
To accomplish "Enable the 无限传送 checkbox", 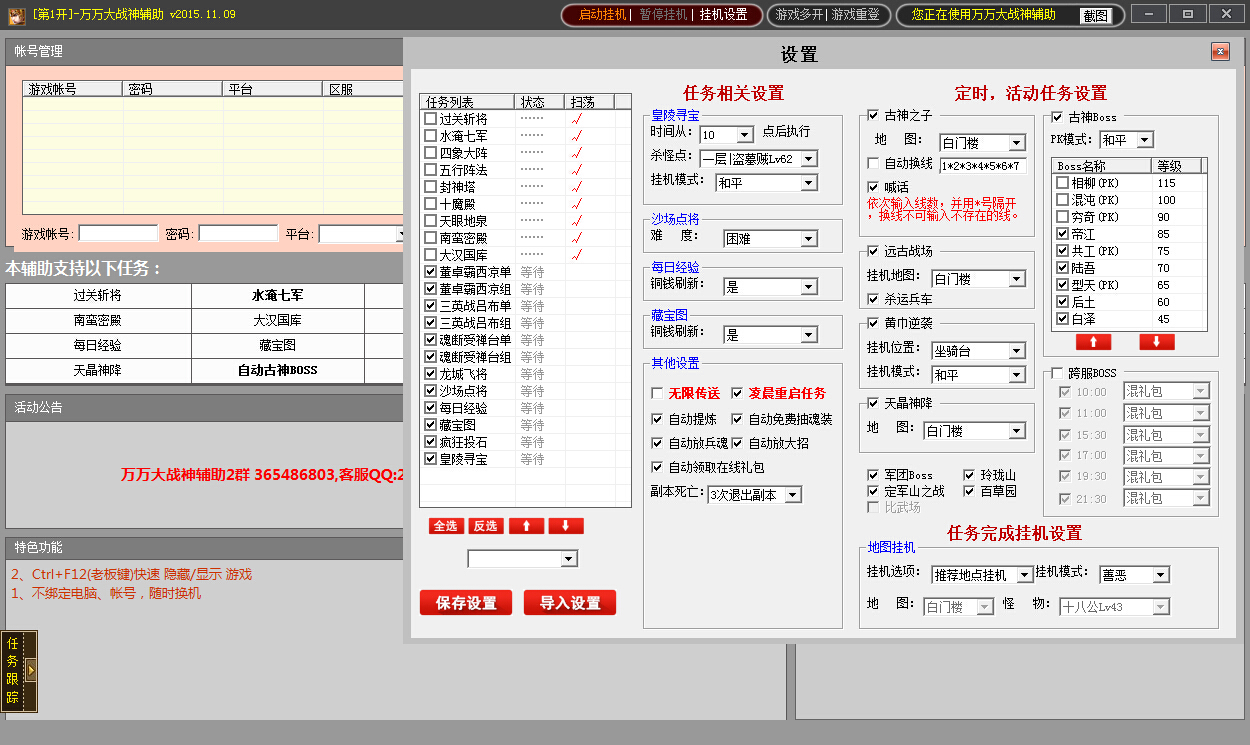I will [x=657, y=393].
